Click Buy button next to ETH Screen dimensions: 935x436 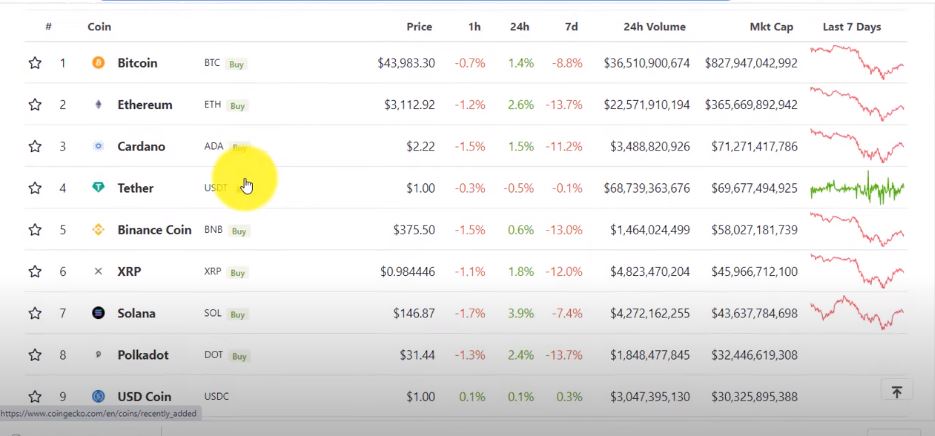pyautogui.click(x=237, y=106)
